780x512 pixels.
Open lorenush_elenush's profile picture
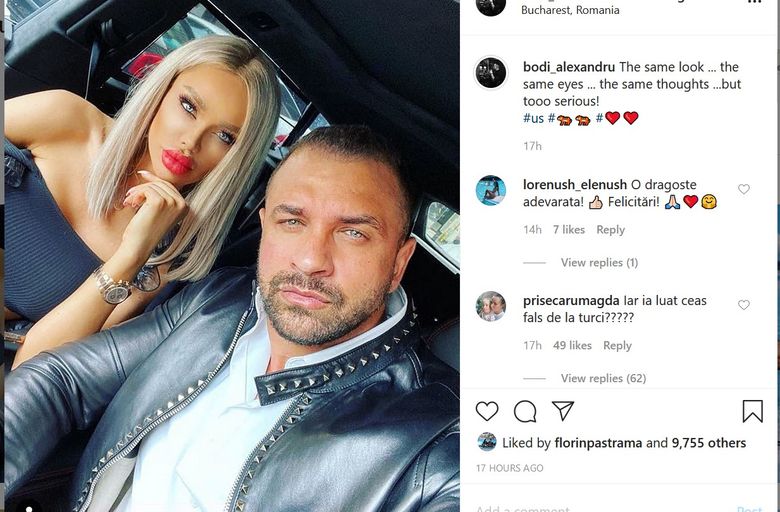[491, 190]
